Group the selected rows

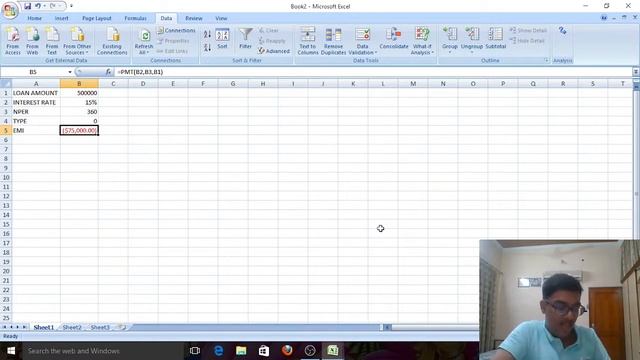[450, 41]
